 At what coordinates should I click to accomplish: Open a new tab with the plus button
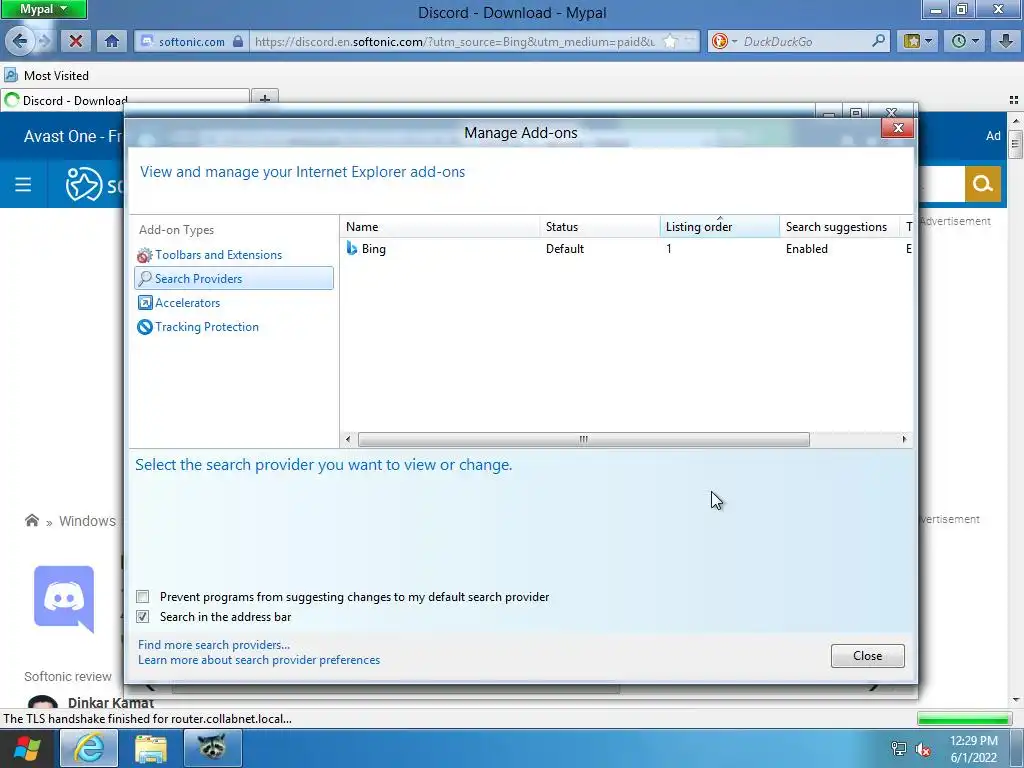click(264, 99)
